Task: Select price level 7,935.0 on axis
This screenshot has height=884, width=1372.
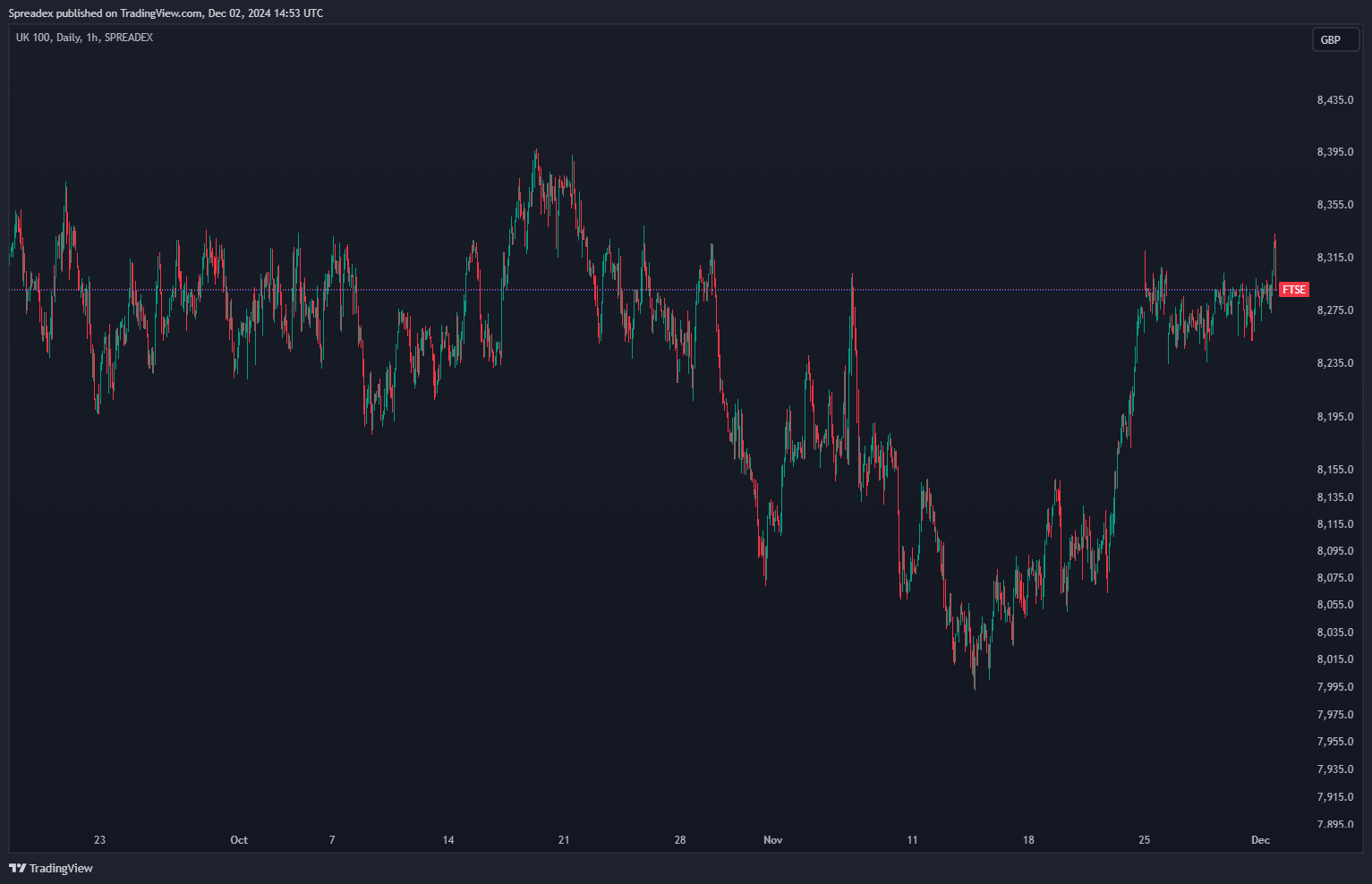Action: [1335, 769]
